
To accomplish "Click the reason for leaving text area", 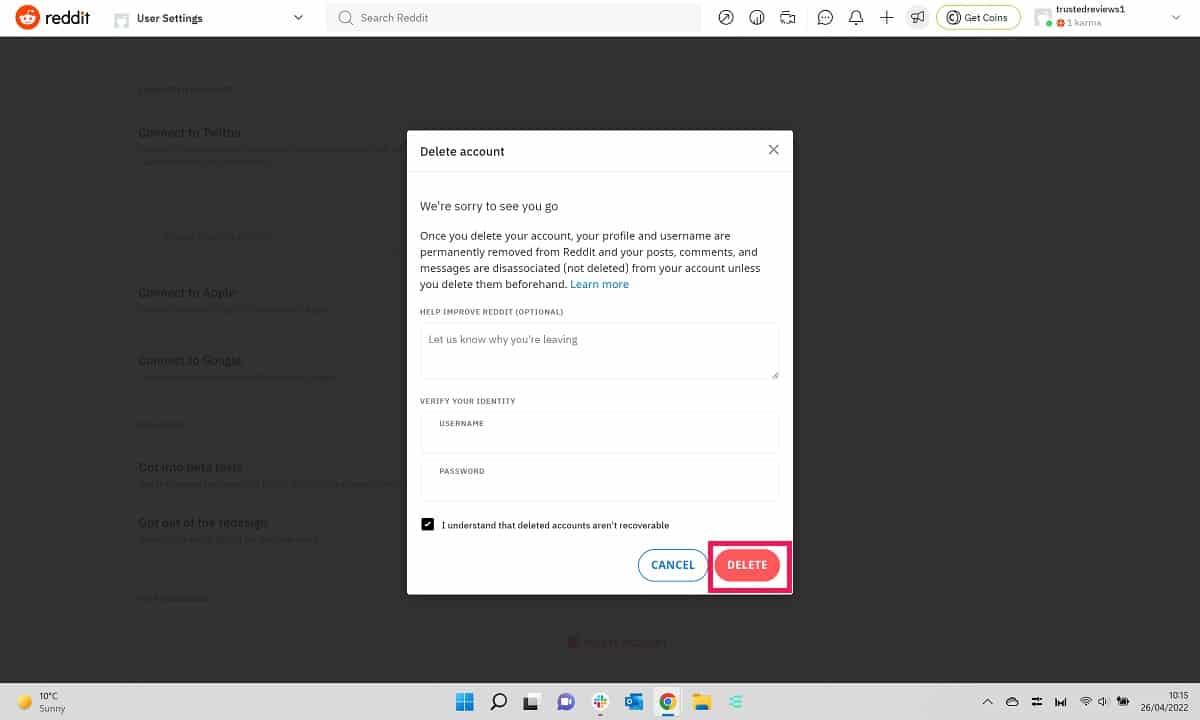I will point(600,351).
